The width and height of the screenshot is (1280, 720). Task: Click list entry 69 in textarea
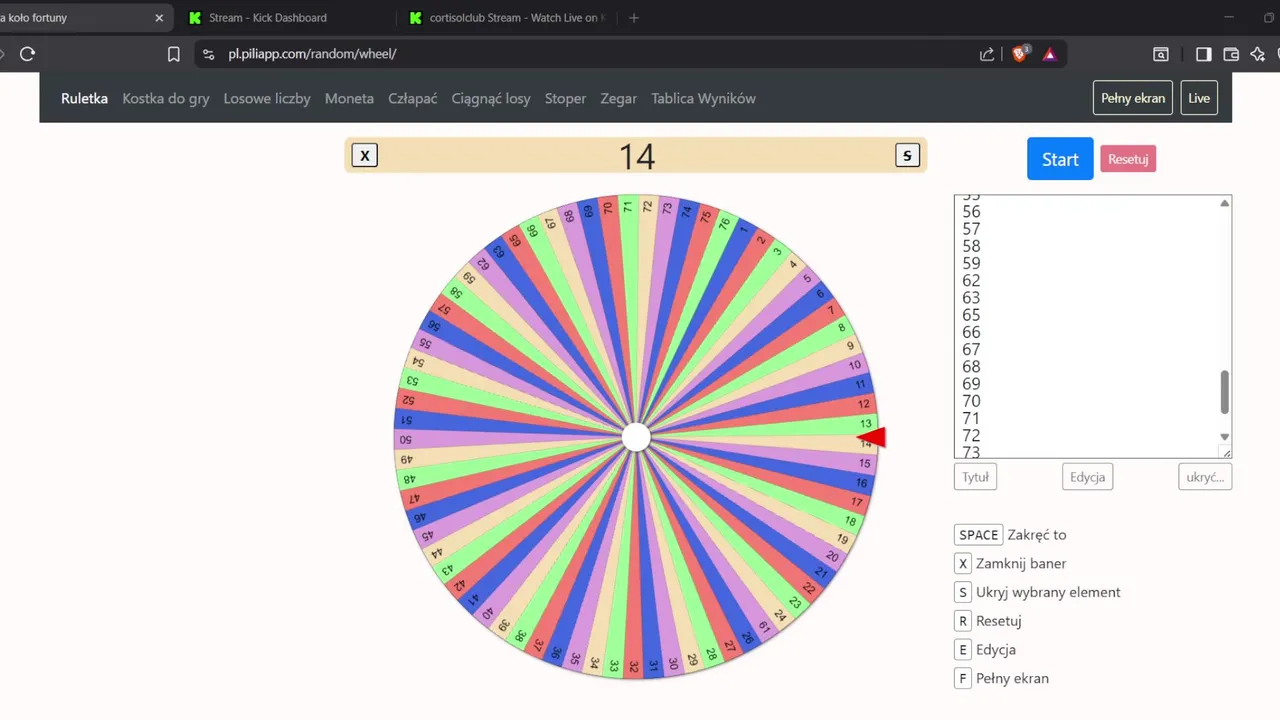pos(971,384)
